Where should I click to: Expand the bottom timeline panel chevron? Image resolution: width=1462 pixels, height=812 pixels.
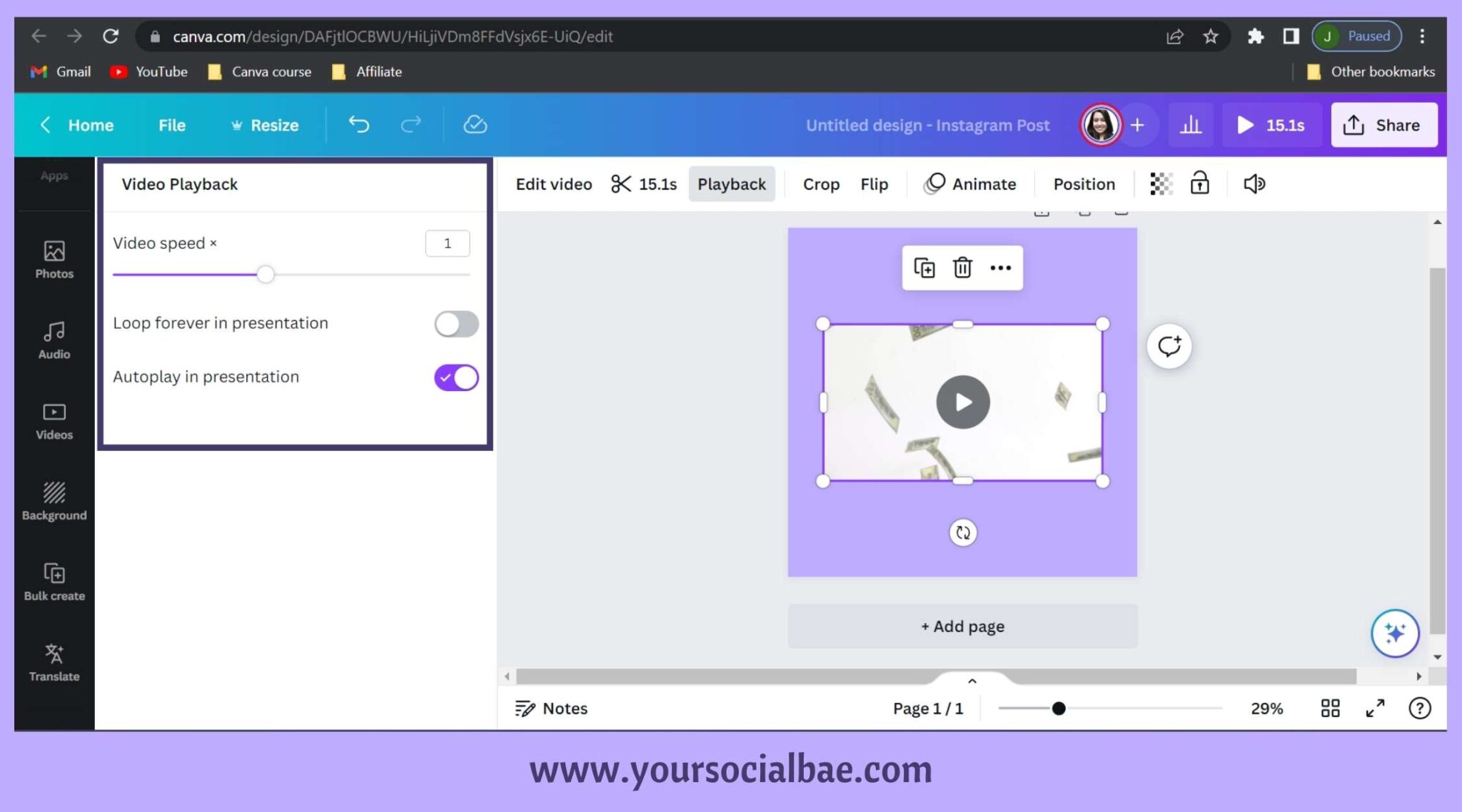pos(972,681)
